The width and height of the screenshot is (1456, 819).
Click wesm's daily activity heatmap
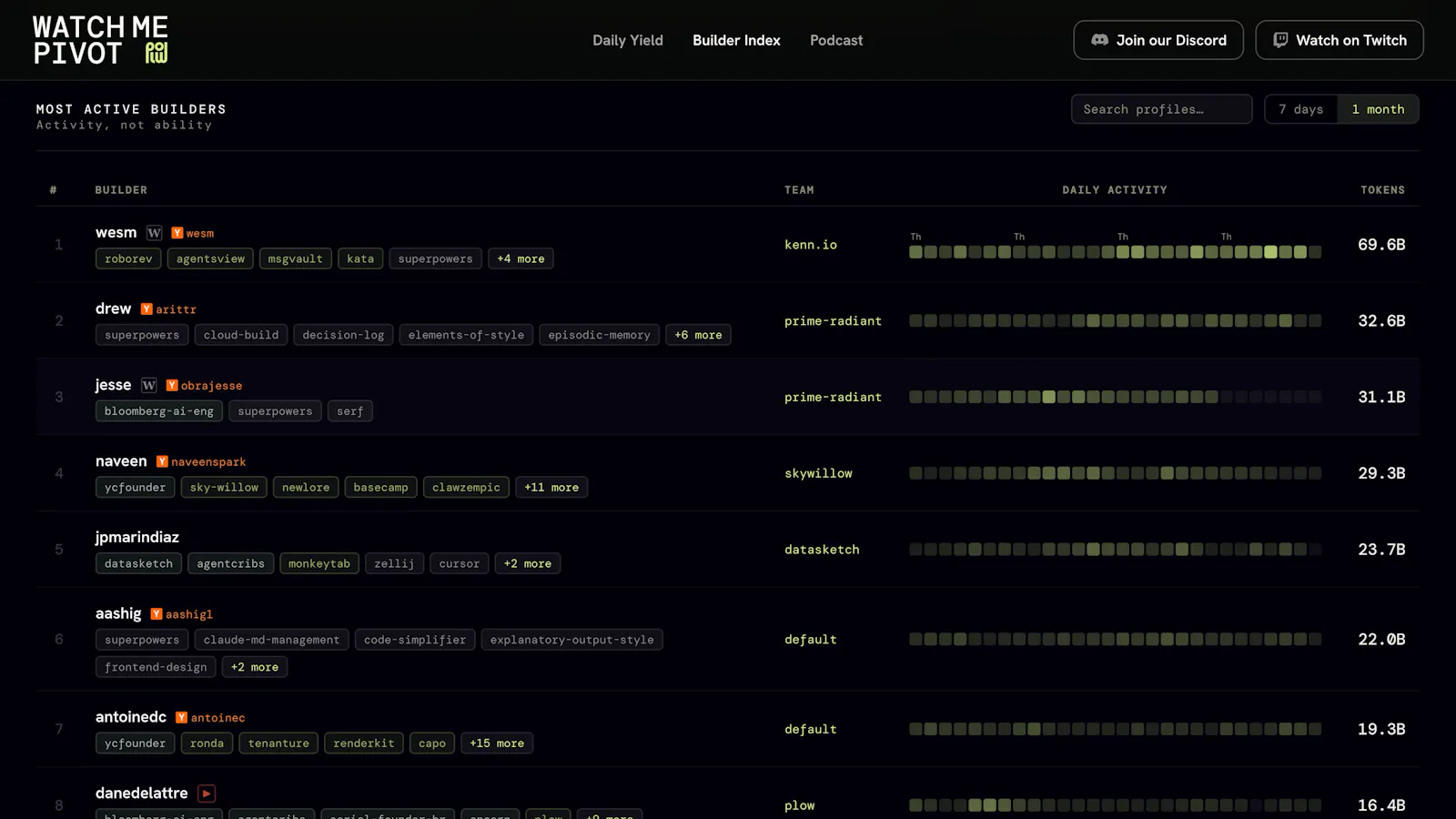click(1115, 252)
